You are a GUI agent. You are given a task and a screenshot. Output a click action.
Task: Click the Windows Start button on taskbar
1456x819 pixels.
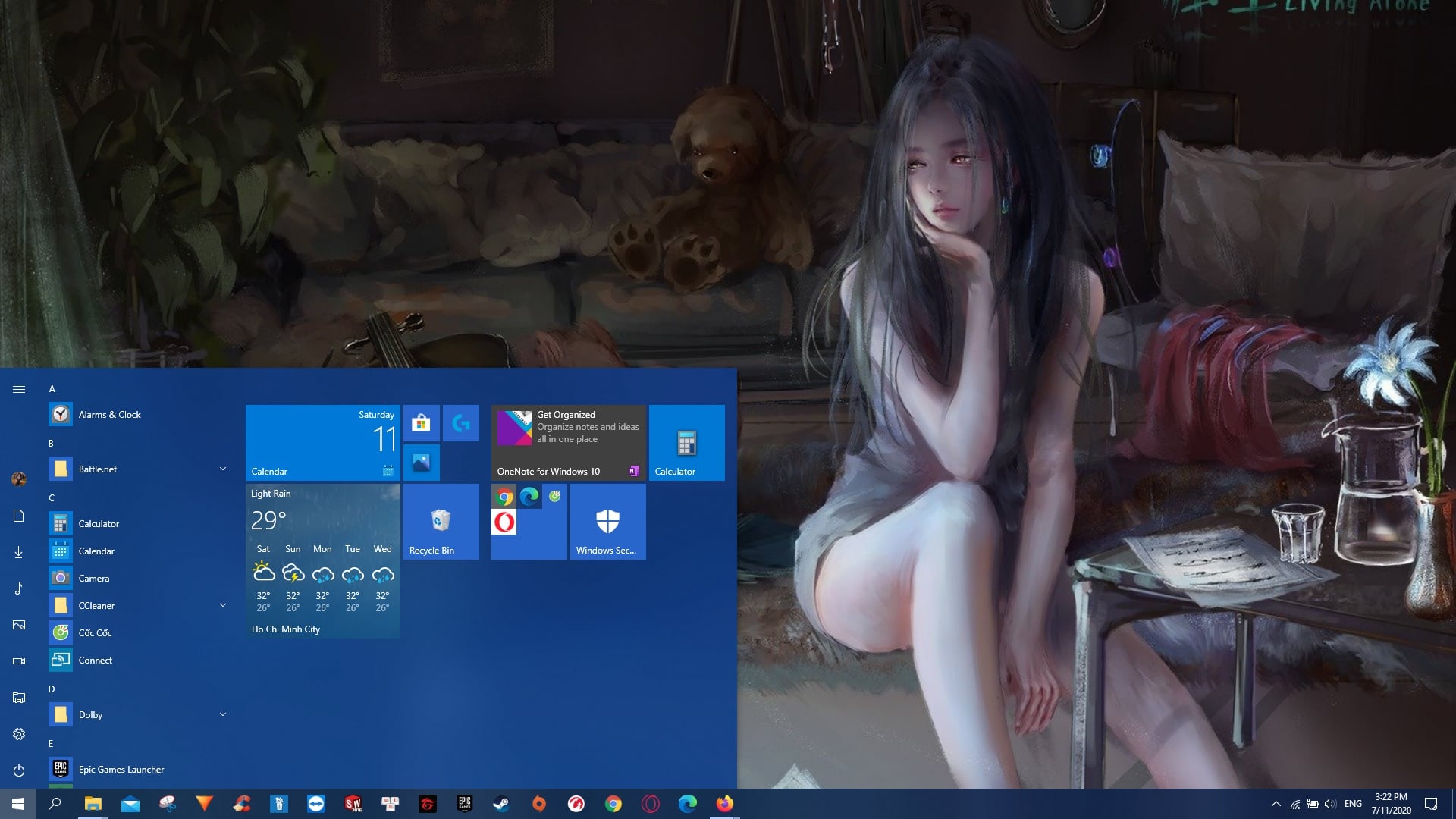pyautogui.click(x=18, y=804)
